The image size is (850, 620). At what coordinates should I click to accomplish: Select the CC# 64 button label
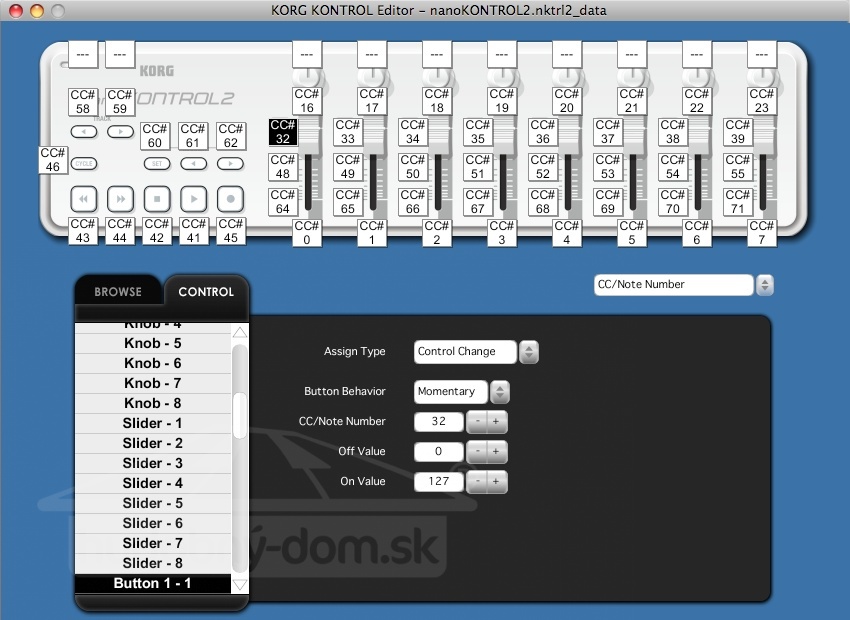[283, 202]
